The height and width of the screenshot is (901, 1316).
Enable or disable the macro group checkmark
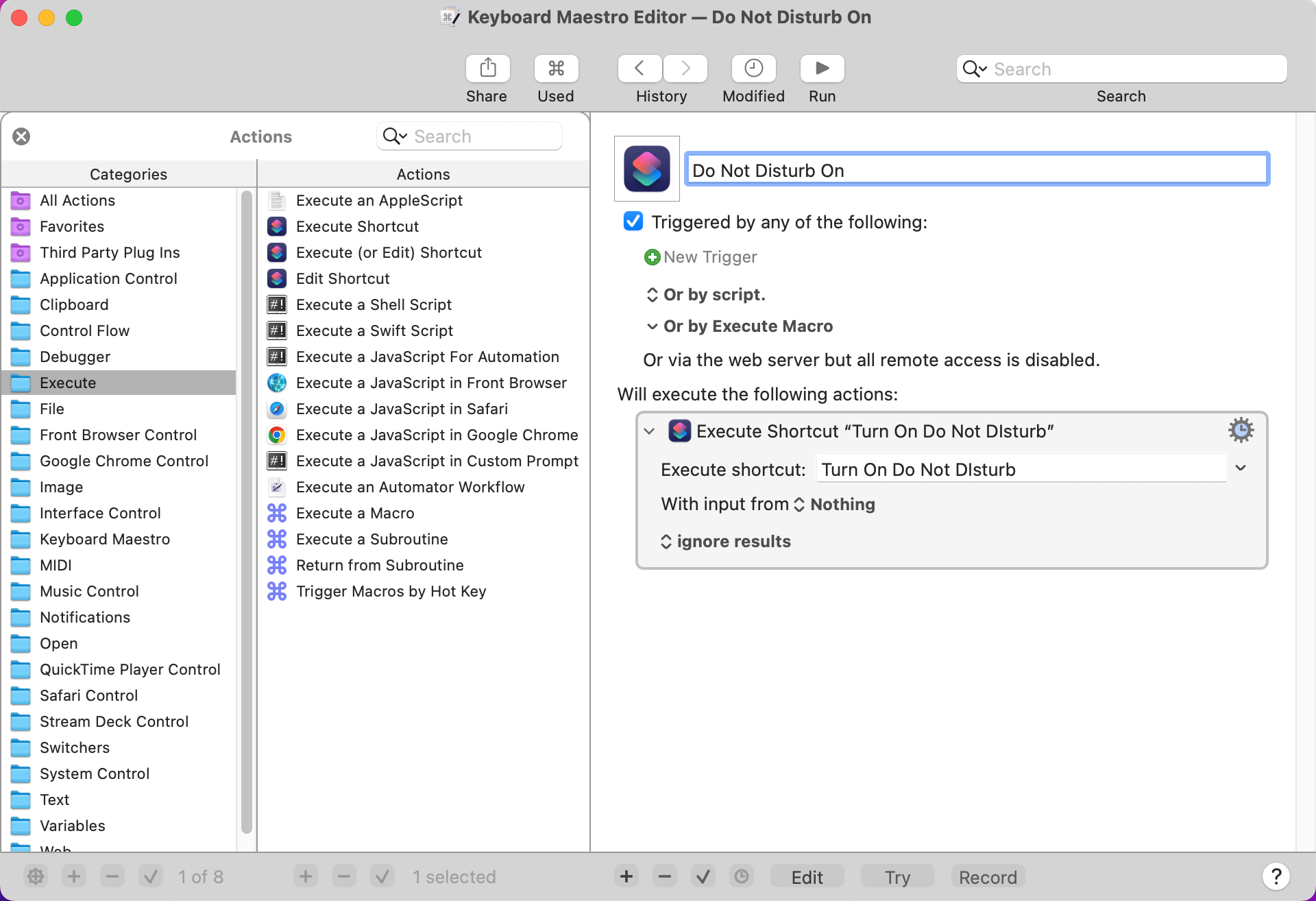click(151, 876)
